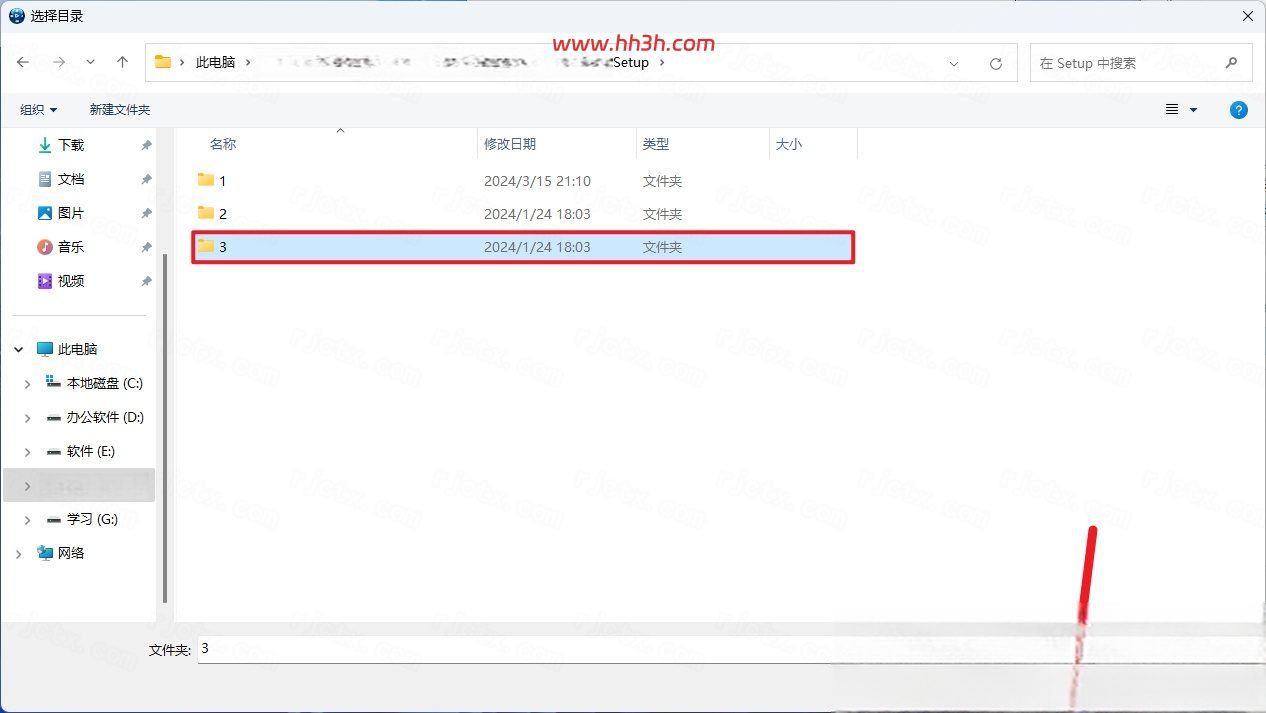Expand the 网络 tree node
The width and height of the screenshot is (1266, 713).
coord(20,553)
